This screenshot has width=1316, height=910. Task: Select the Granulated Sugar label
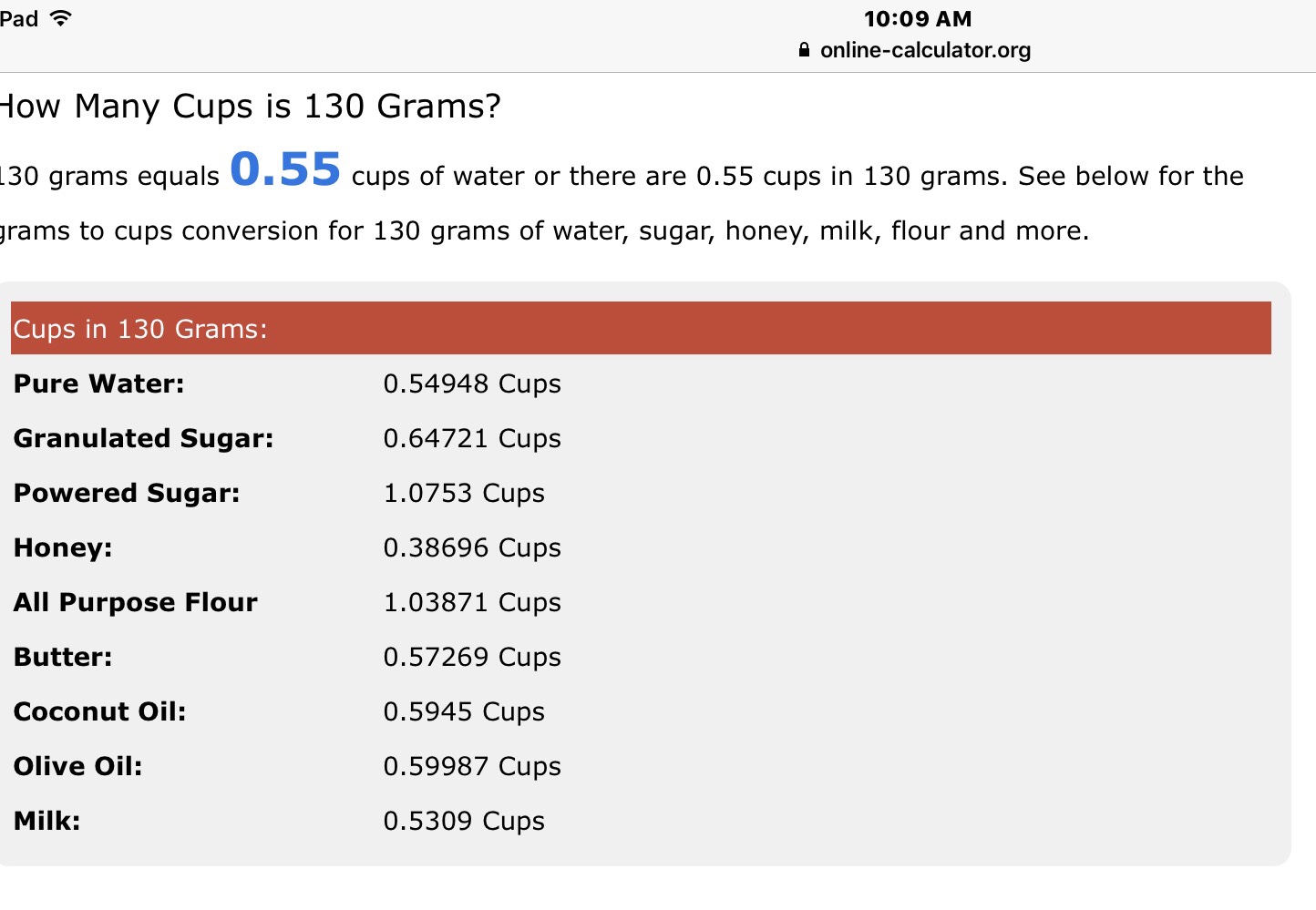(x=143, y=438)
